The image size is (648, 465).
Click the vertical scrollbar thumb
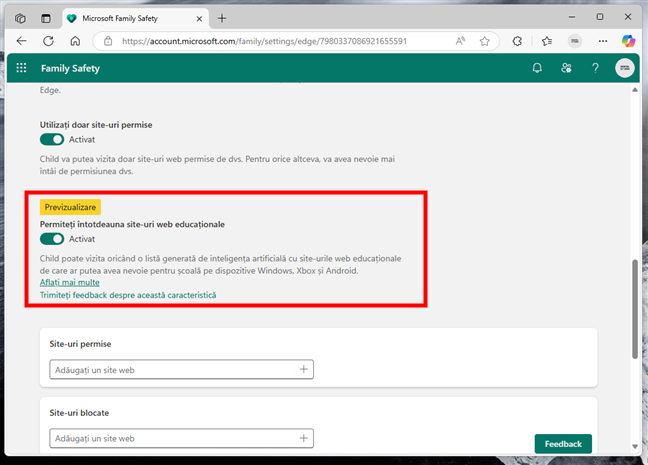coord(635,309)
